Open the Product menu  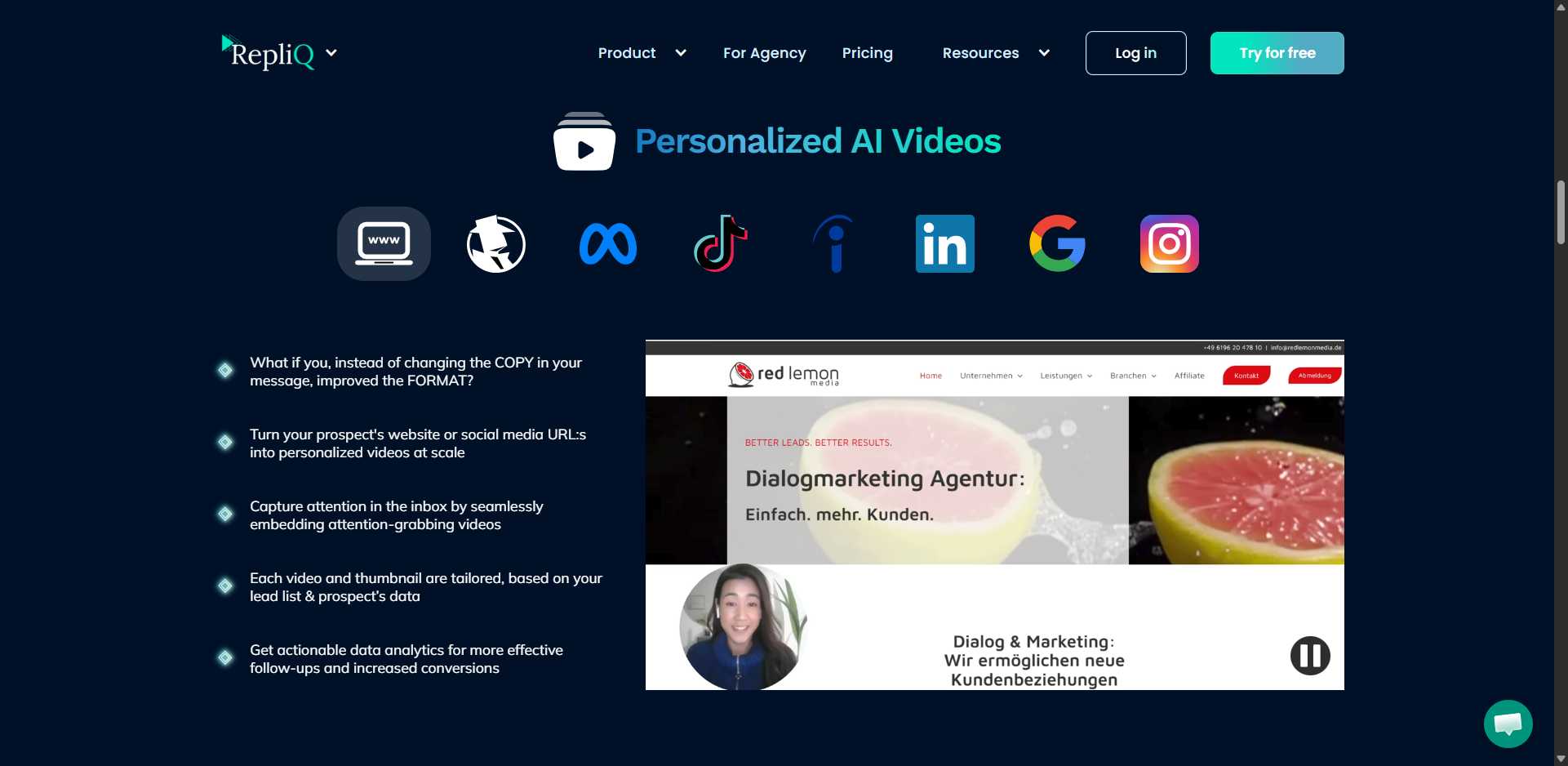pos(627,53)
